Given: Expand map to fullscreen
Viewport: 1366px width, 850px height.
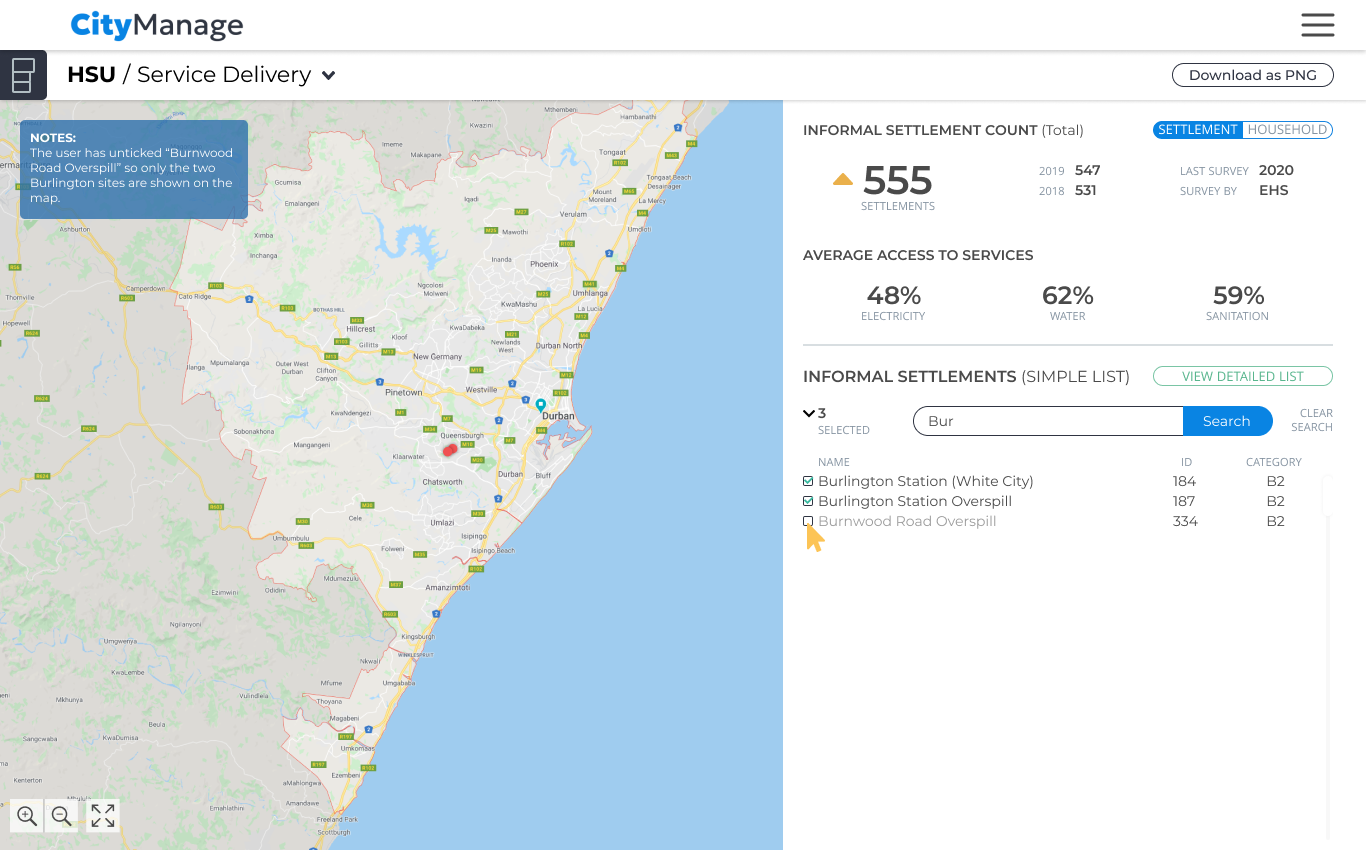Looking at the screenshot, I should [102, 816].
